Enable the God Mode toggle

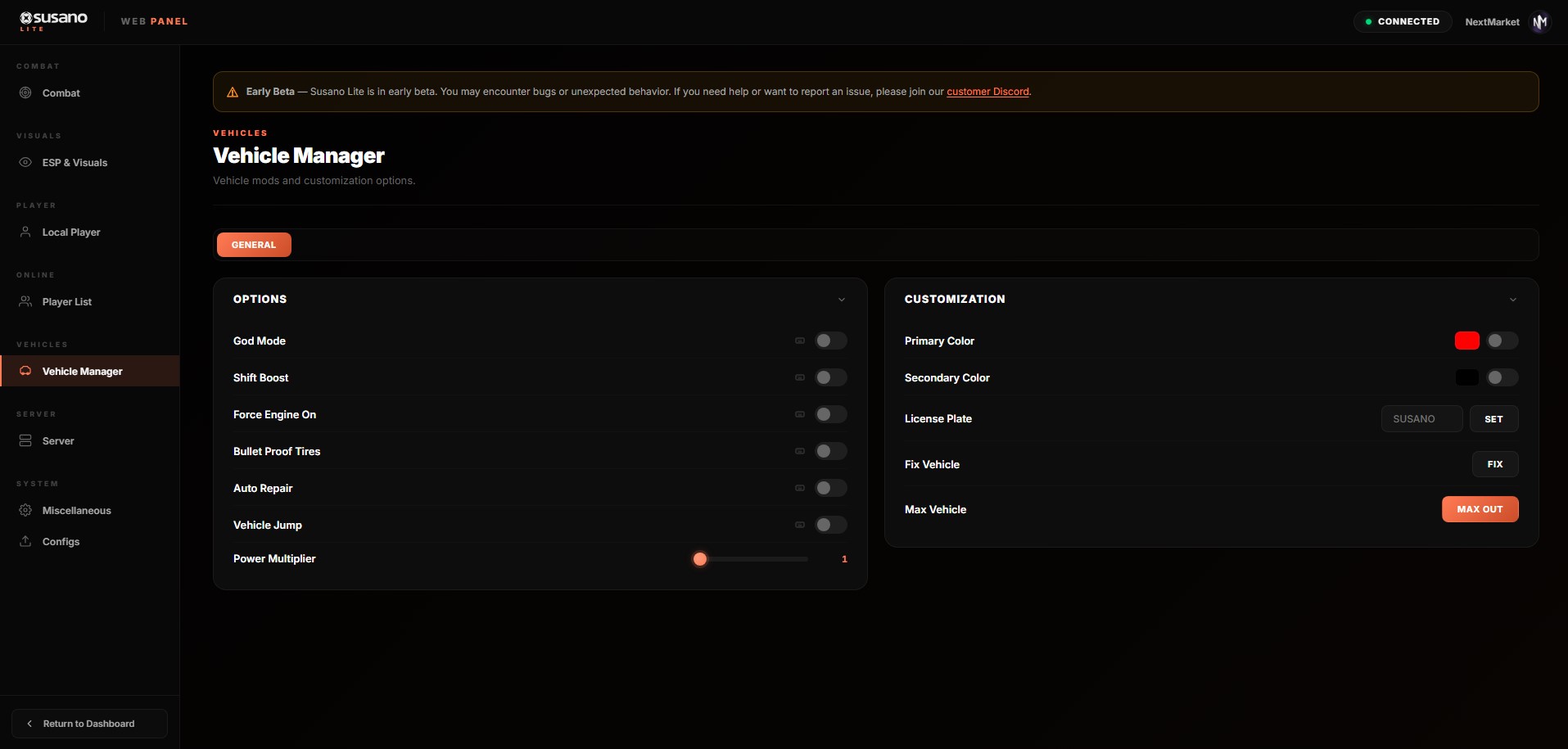(830, 341)
